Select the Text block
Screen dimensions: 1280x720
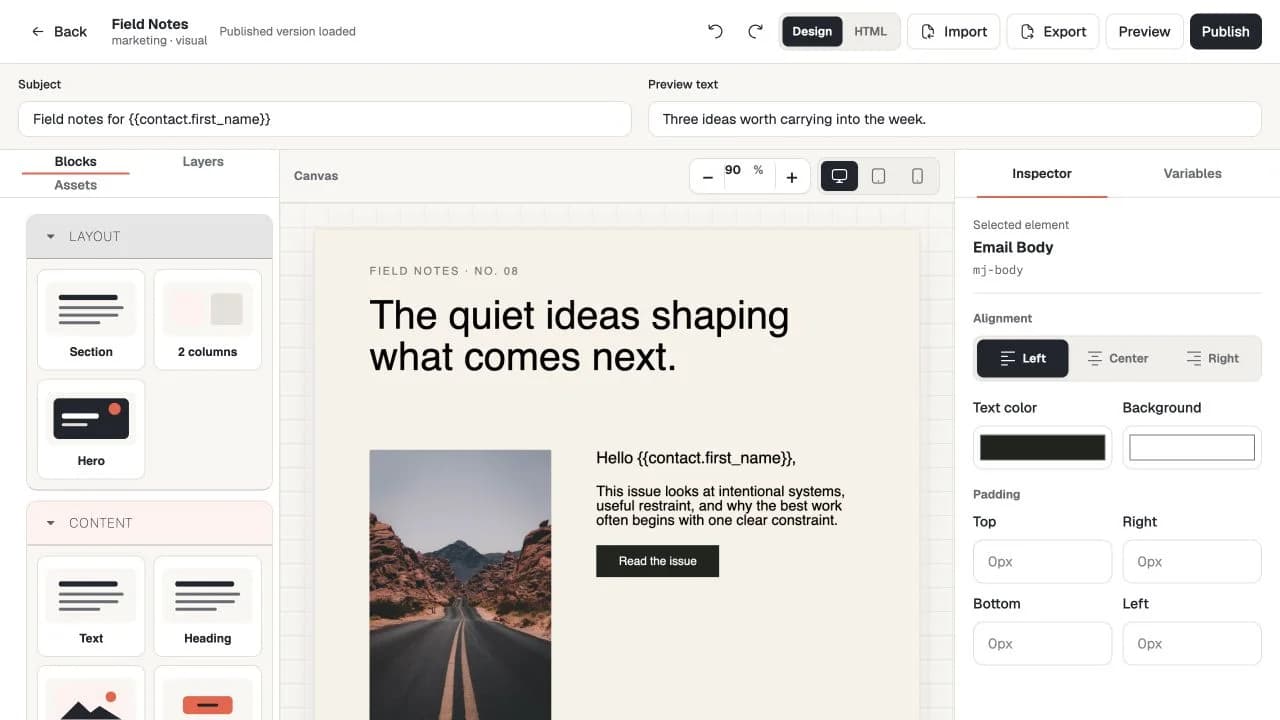pos(91,606)
